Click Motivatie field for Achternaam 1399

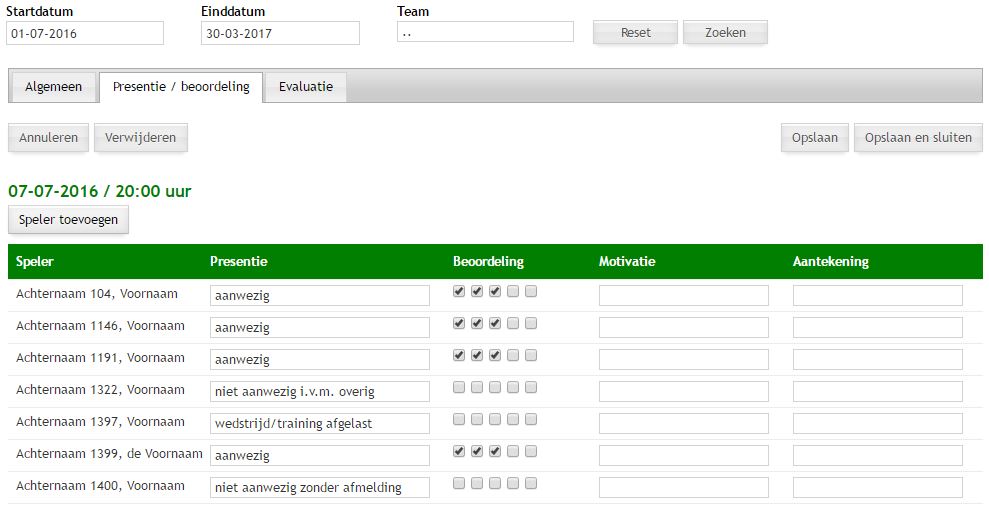684,455
